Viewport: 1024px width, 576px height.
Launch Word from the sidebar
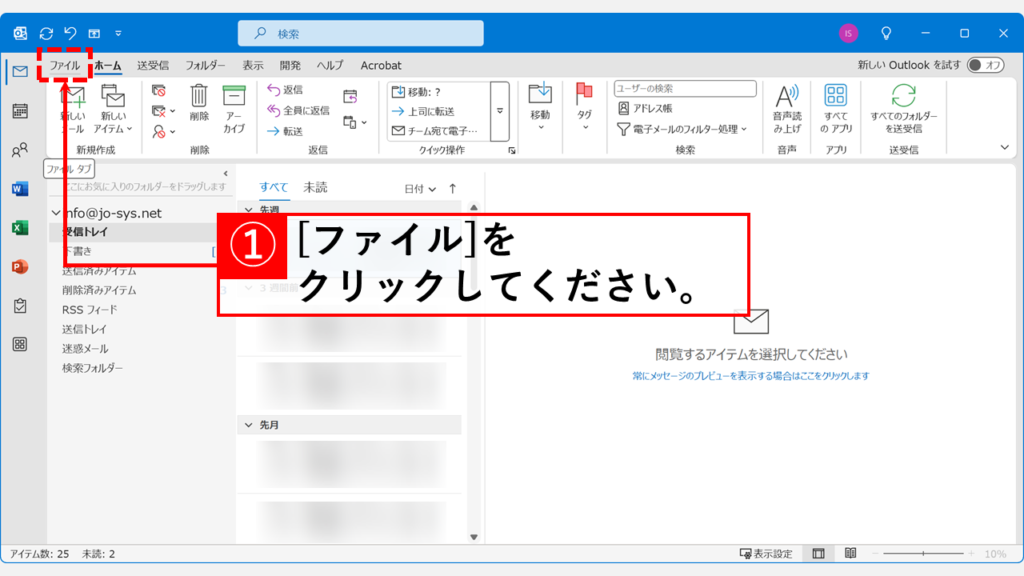point(20,189)
